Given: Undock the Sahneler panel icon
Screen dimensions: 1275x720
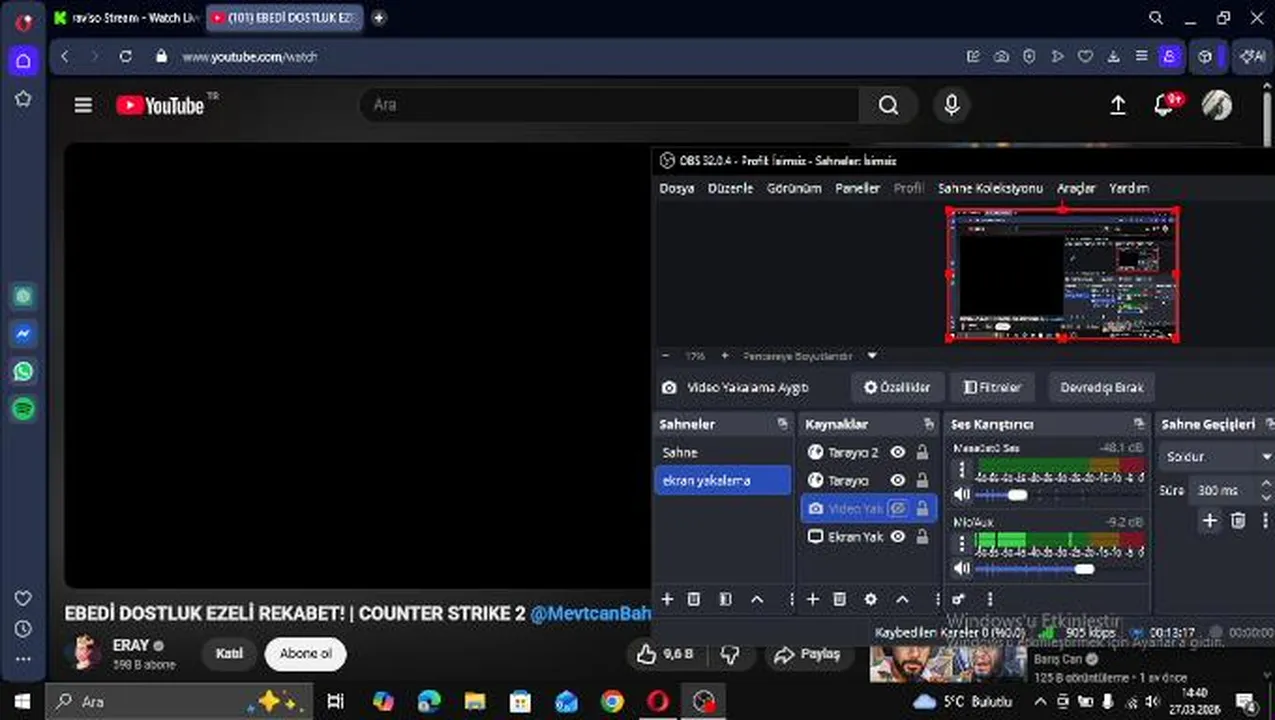Looking at the screenshot, I should click(x=782, y=425).
